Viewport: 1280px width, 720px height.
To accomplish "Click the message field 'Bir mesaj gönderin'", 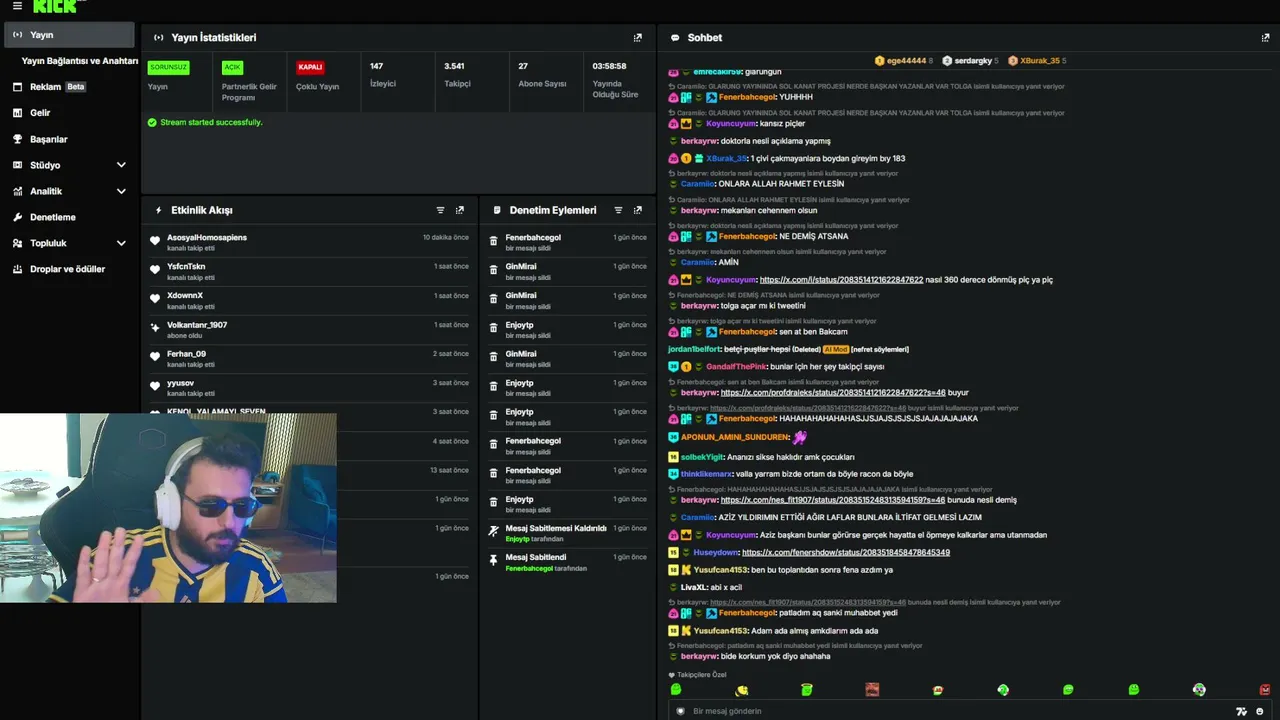I will [960, 711].
